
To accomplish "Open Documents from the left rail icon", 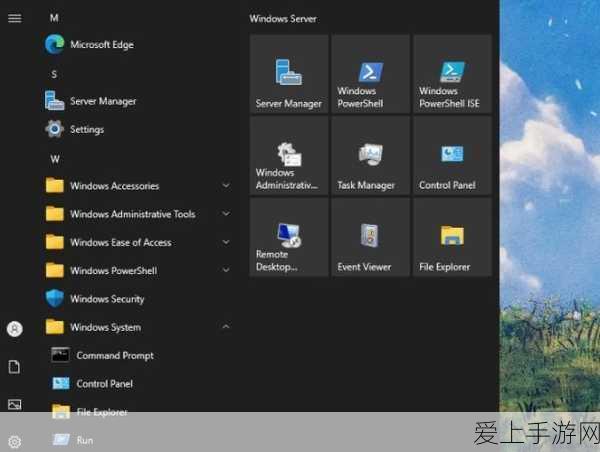I will click(15, 367).
